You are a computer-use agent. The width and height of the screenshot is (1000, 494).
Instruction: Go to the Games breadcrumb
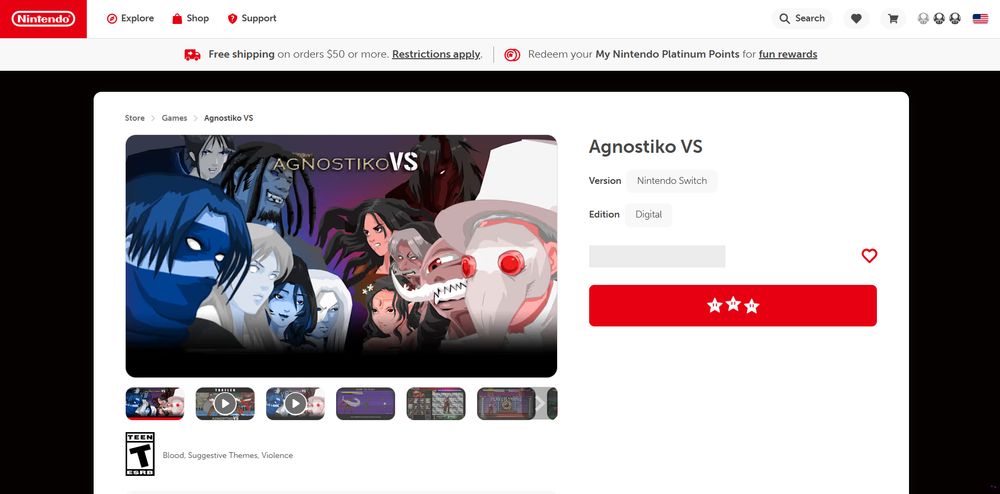tap(174, 118)
